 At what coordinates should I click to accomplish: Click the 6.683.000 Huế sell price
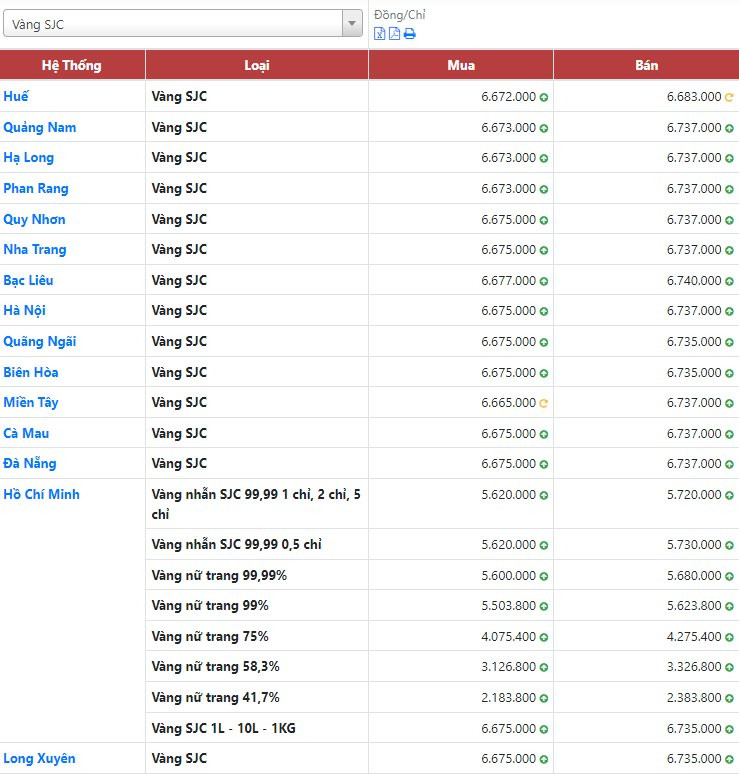point(694,97)
